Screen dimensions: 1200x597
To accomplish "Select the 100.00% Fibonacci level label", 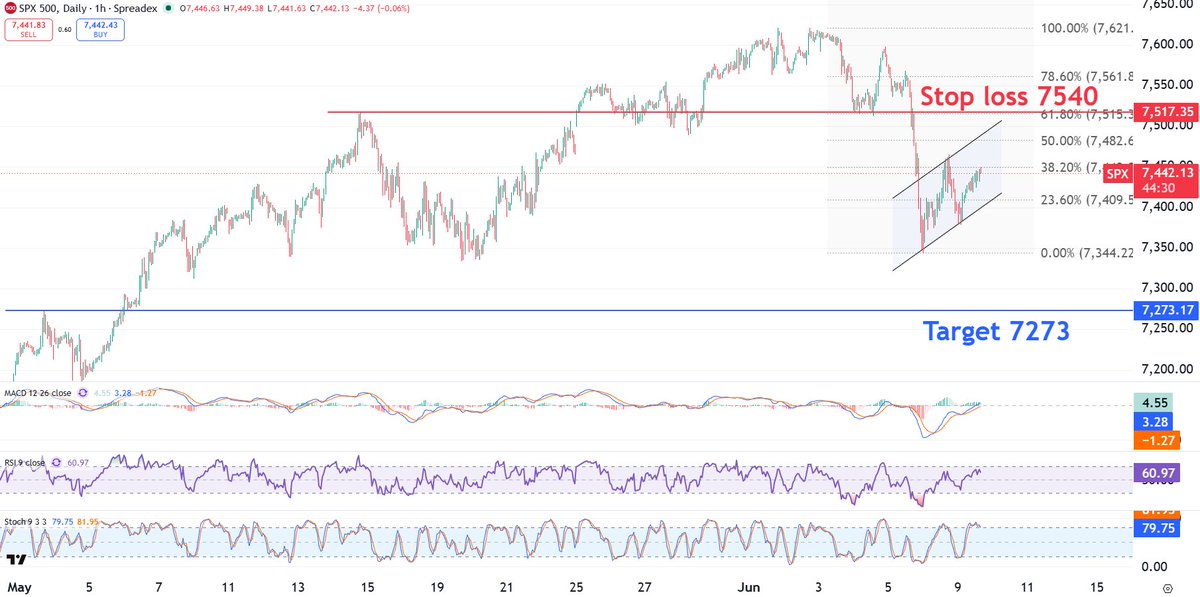I will click(x=1087, y=28).
